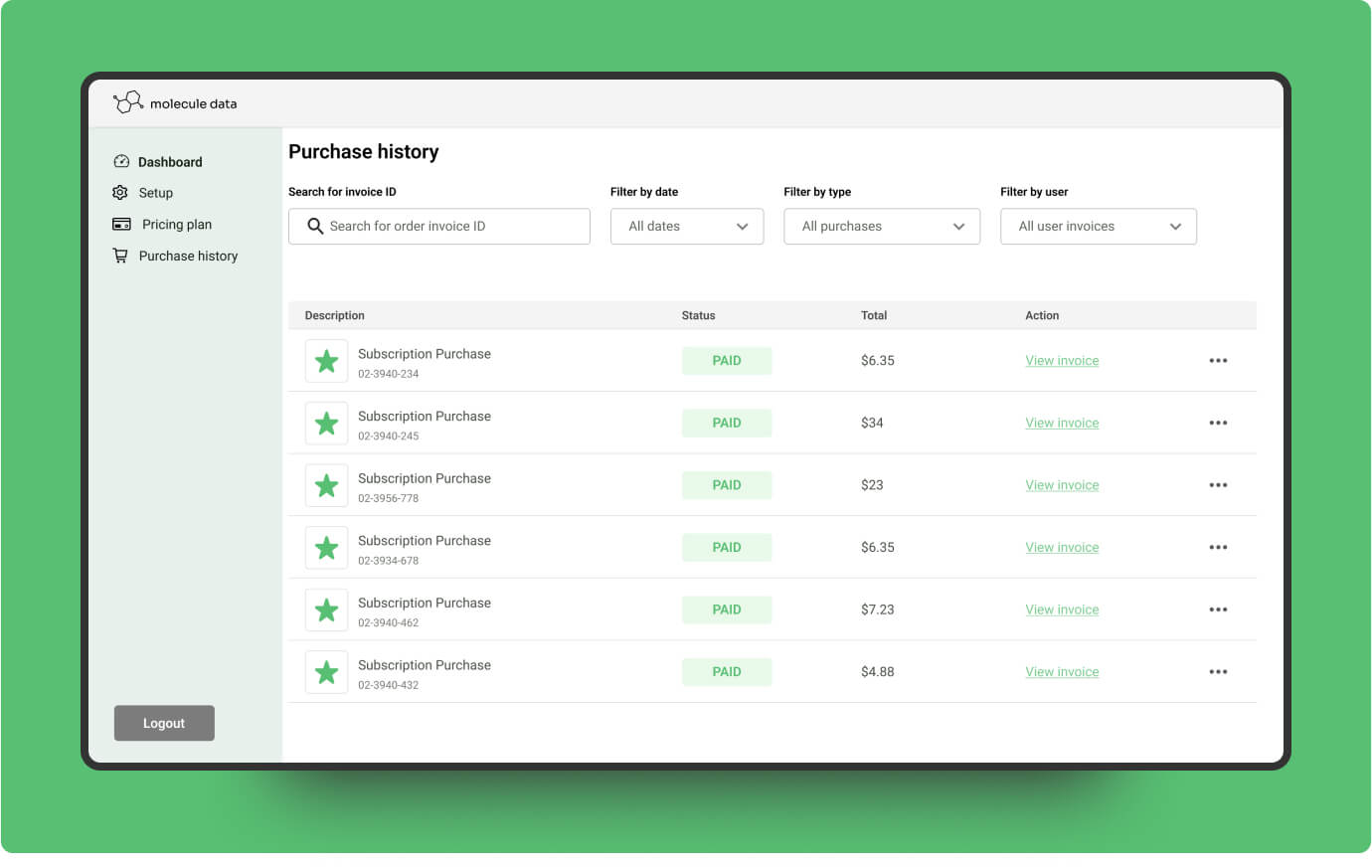
Task: Open the All purchases type filter
Action: [881, 227]
